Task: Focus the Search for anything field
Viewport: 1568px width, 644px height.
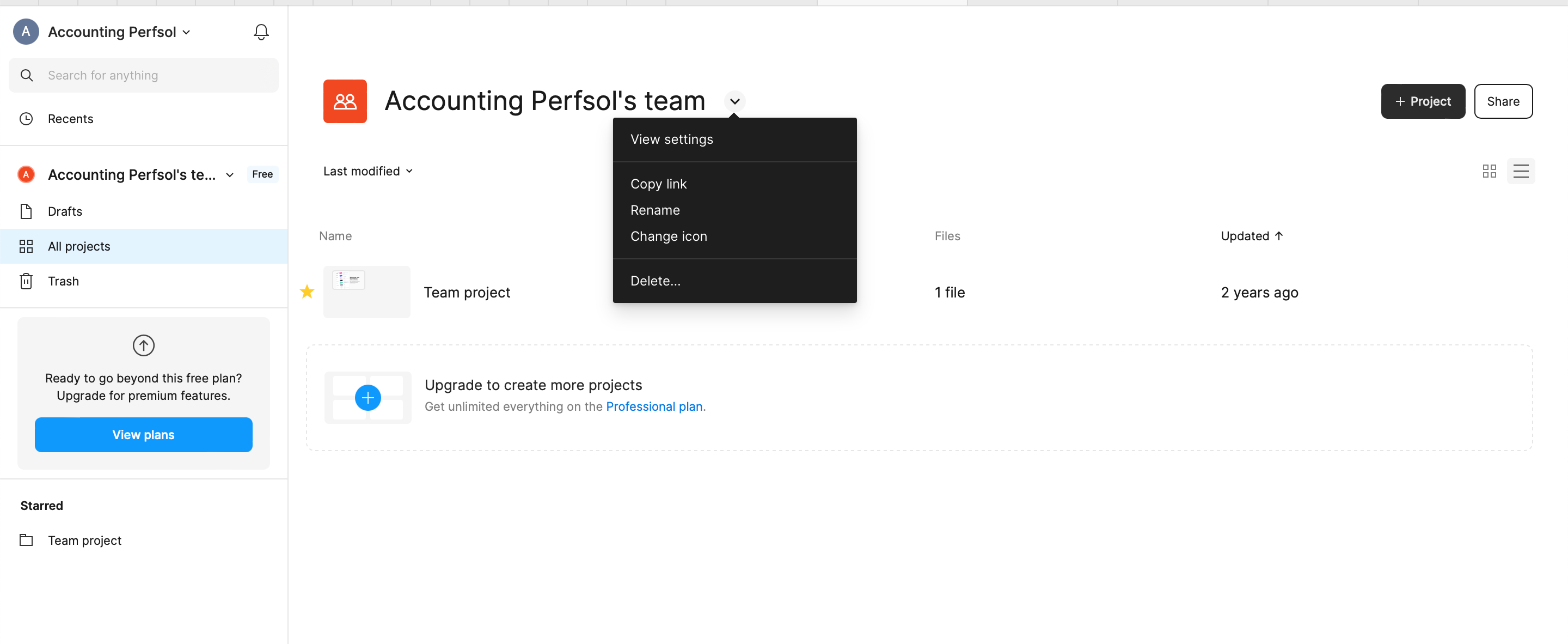Action: point(144,76)
